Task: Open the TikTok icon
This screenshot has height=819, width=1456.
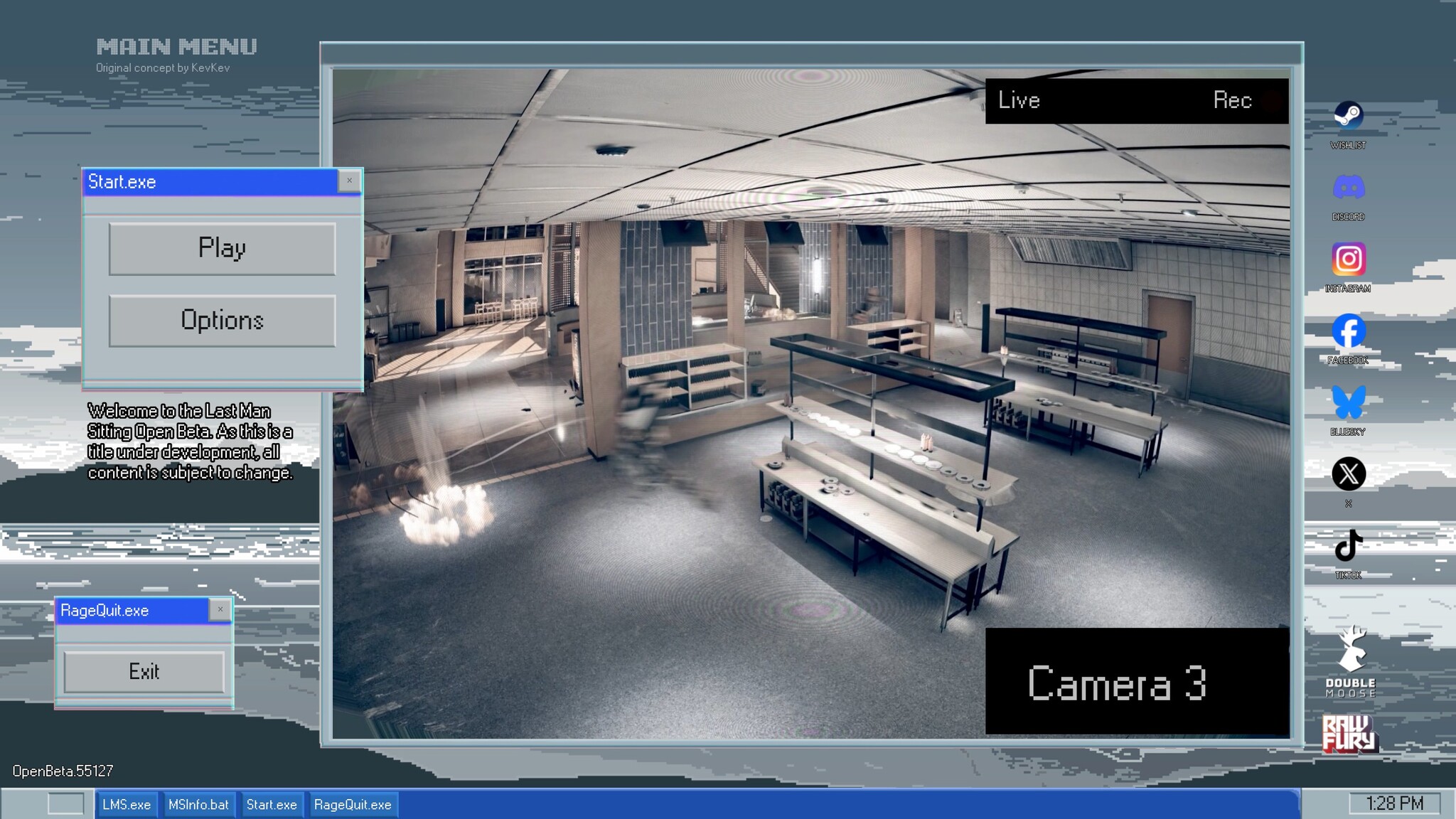Action: [x=1348, y=546]
